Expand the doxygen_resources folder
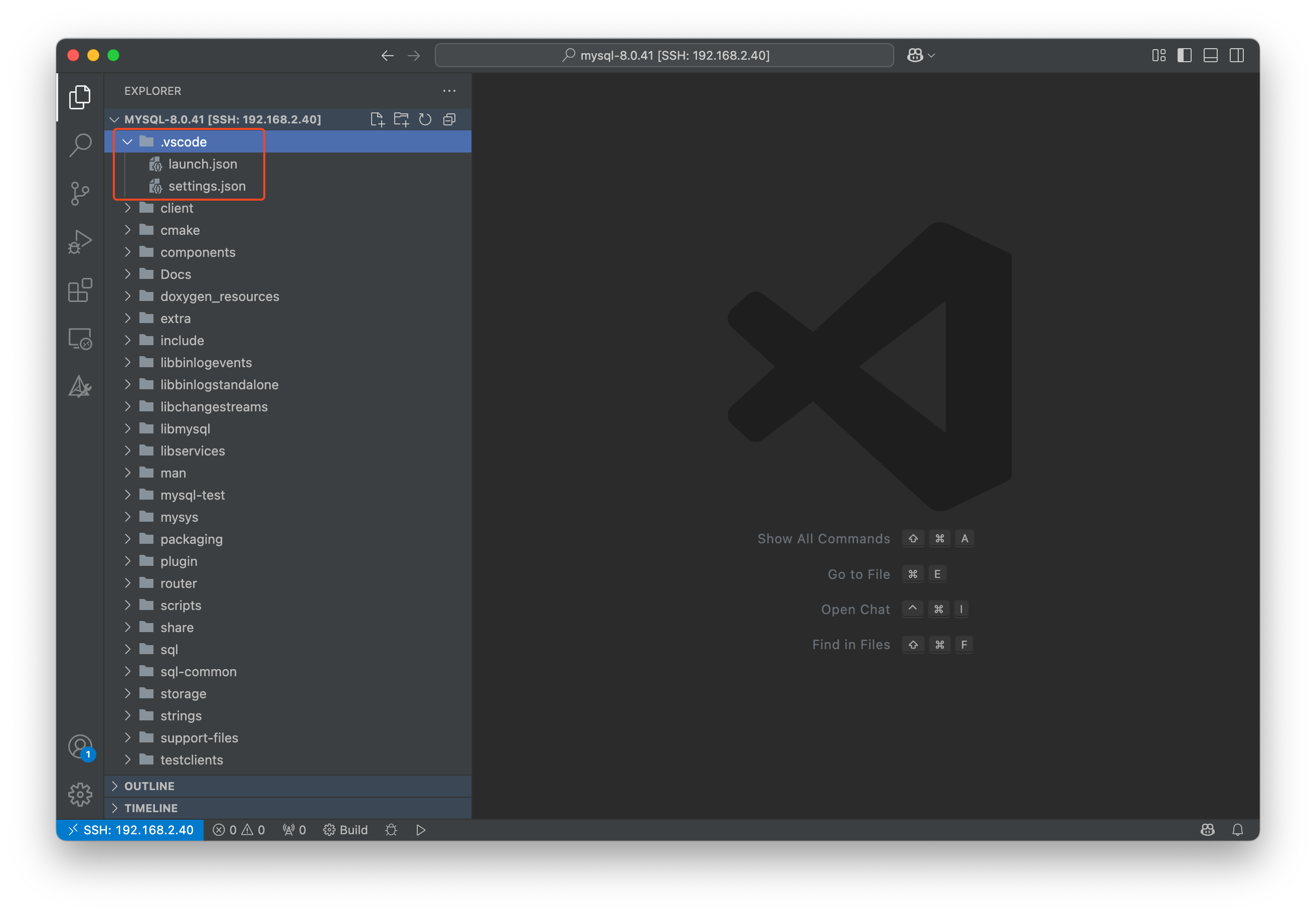The width and height of the screenshot is (1316, 915). [288, 296]
